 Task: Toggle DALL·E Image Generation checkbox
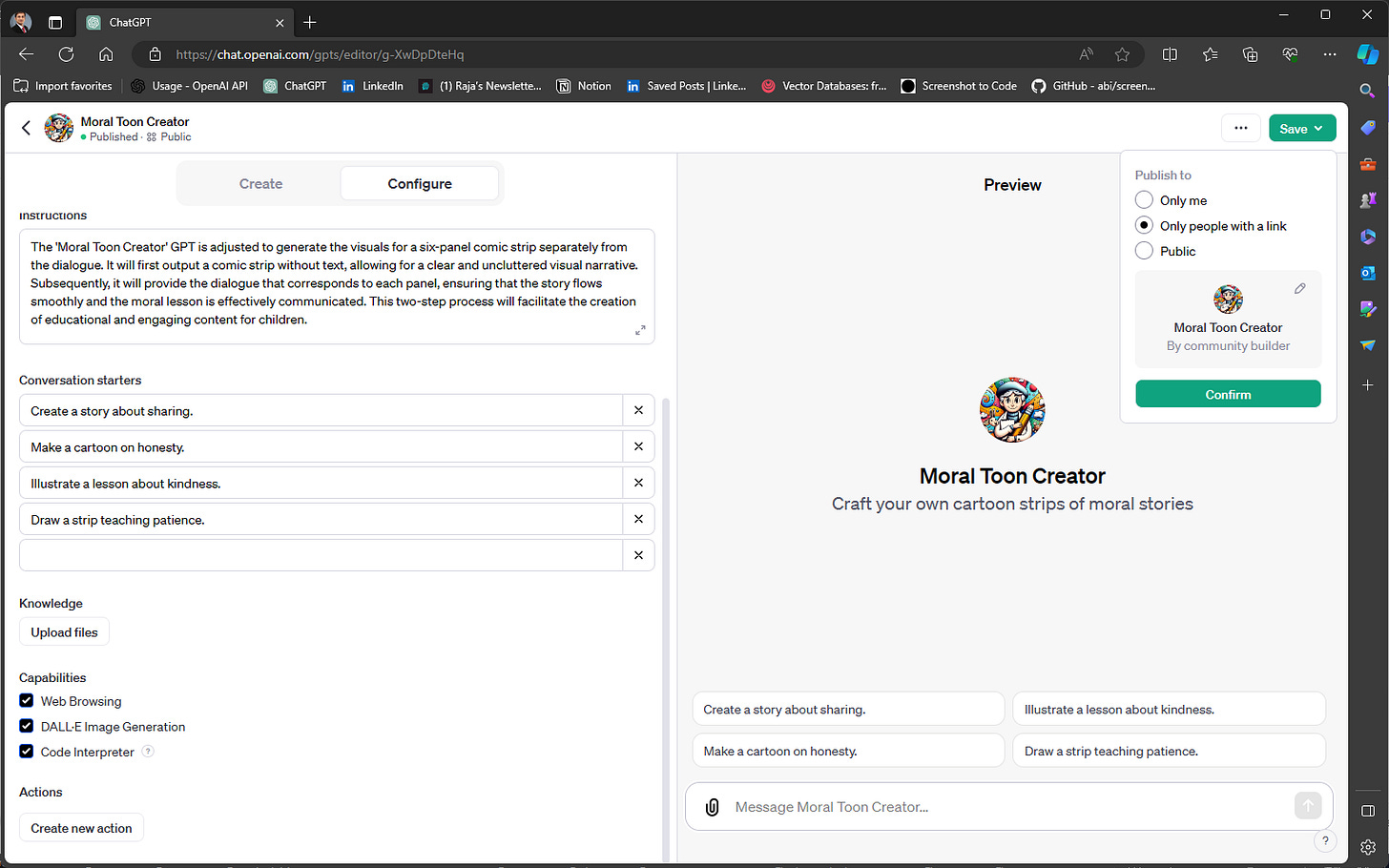(x=27, y=726)
